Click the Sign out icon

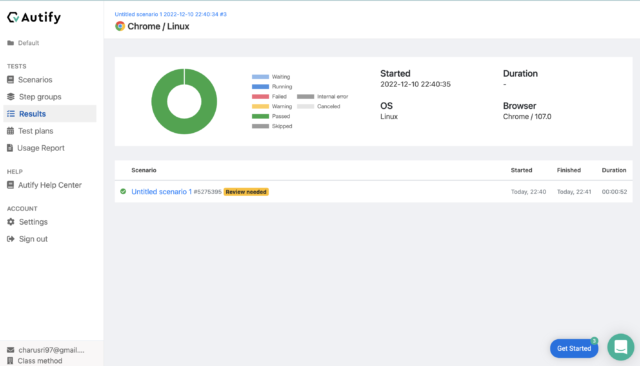[x=11, y=239]
